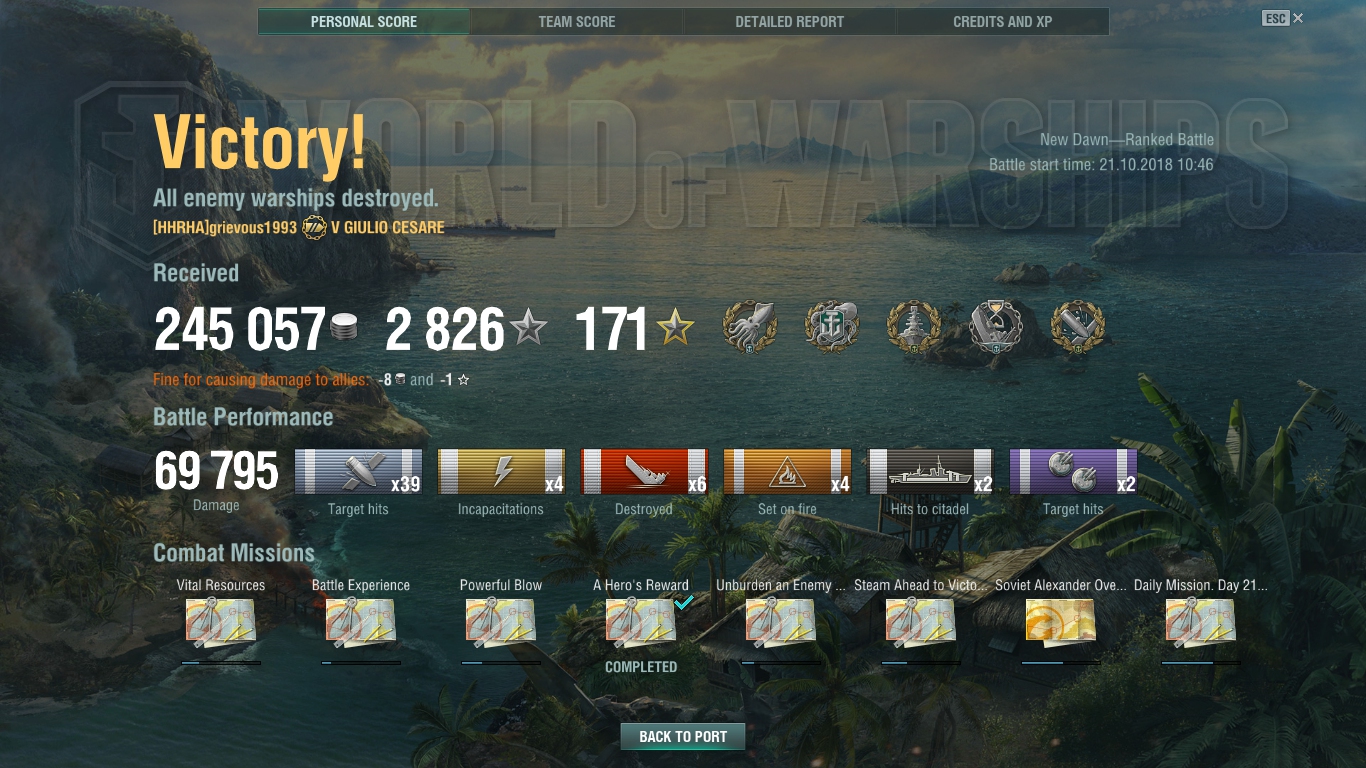Open the completed A Hero's Reward mission

click(641, 622)
